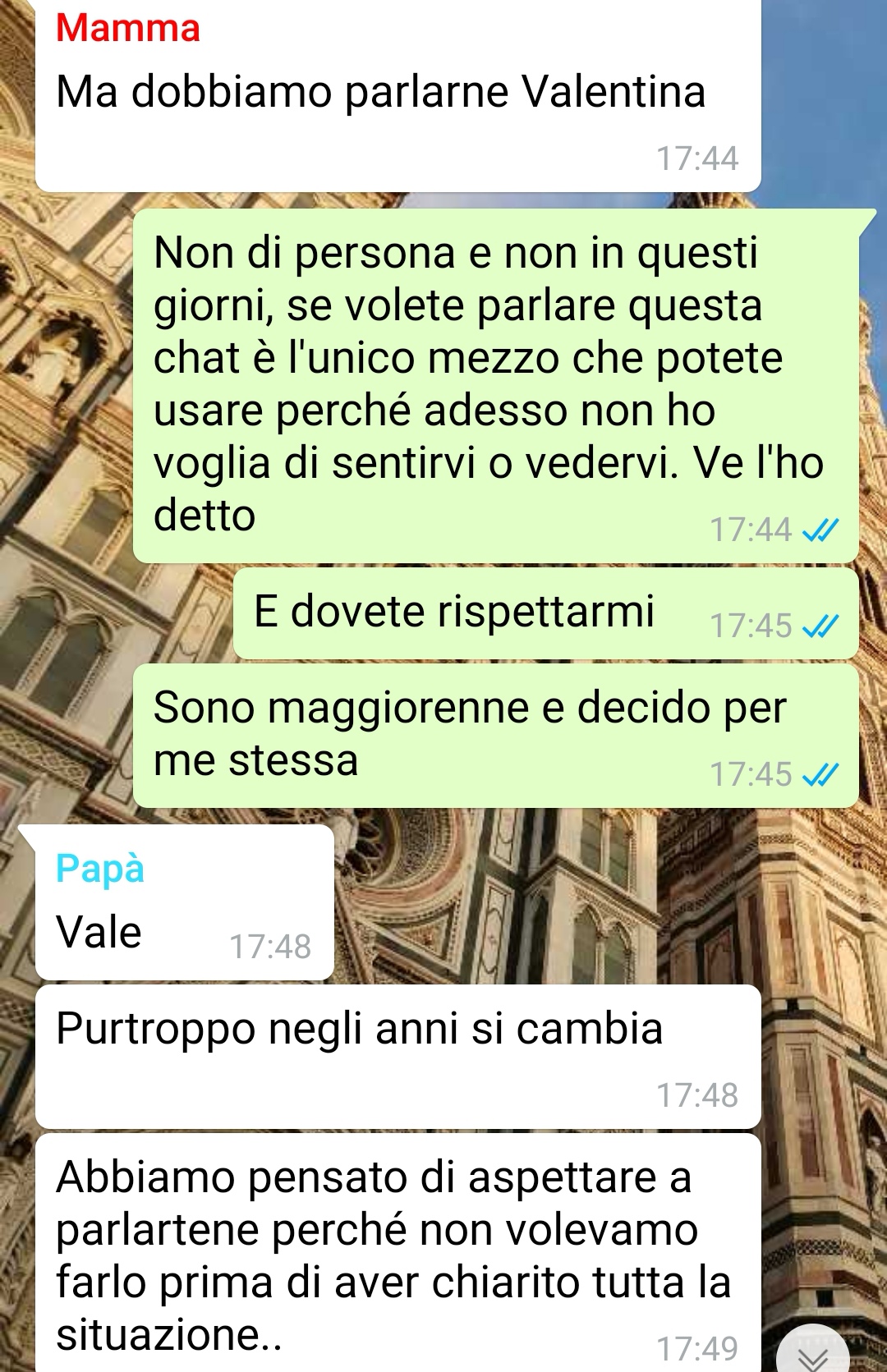This screenshot has height=1372, width=887.
Task: Tap the 17:48 timestamp beside 'Vale'
Action: click(x=270, y=947)
